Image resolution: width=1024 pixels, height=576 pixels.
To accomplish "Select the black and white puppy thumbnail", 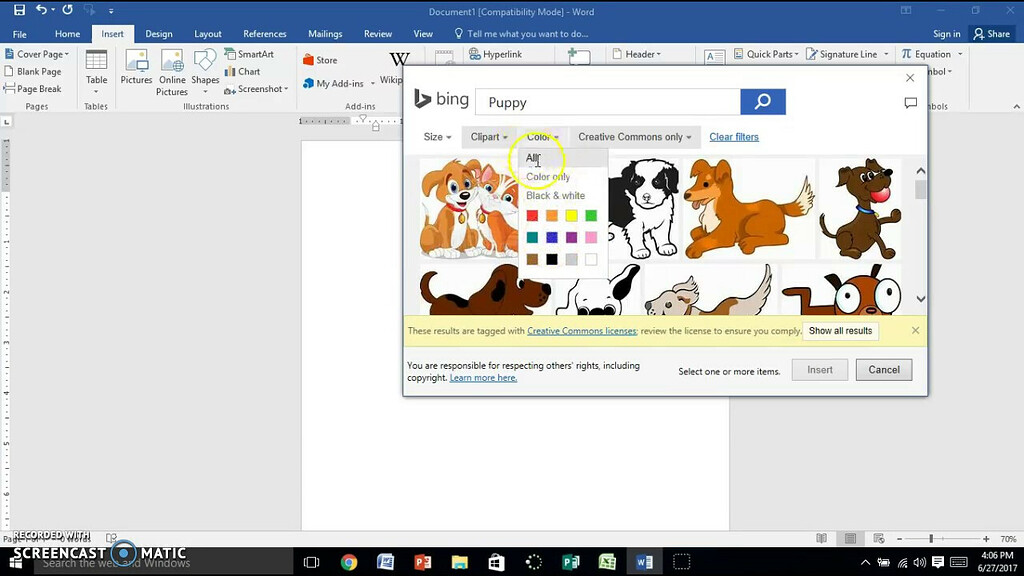I will pos(643,205).
